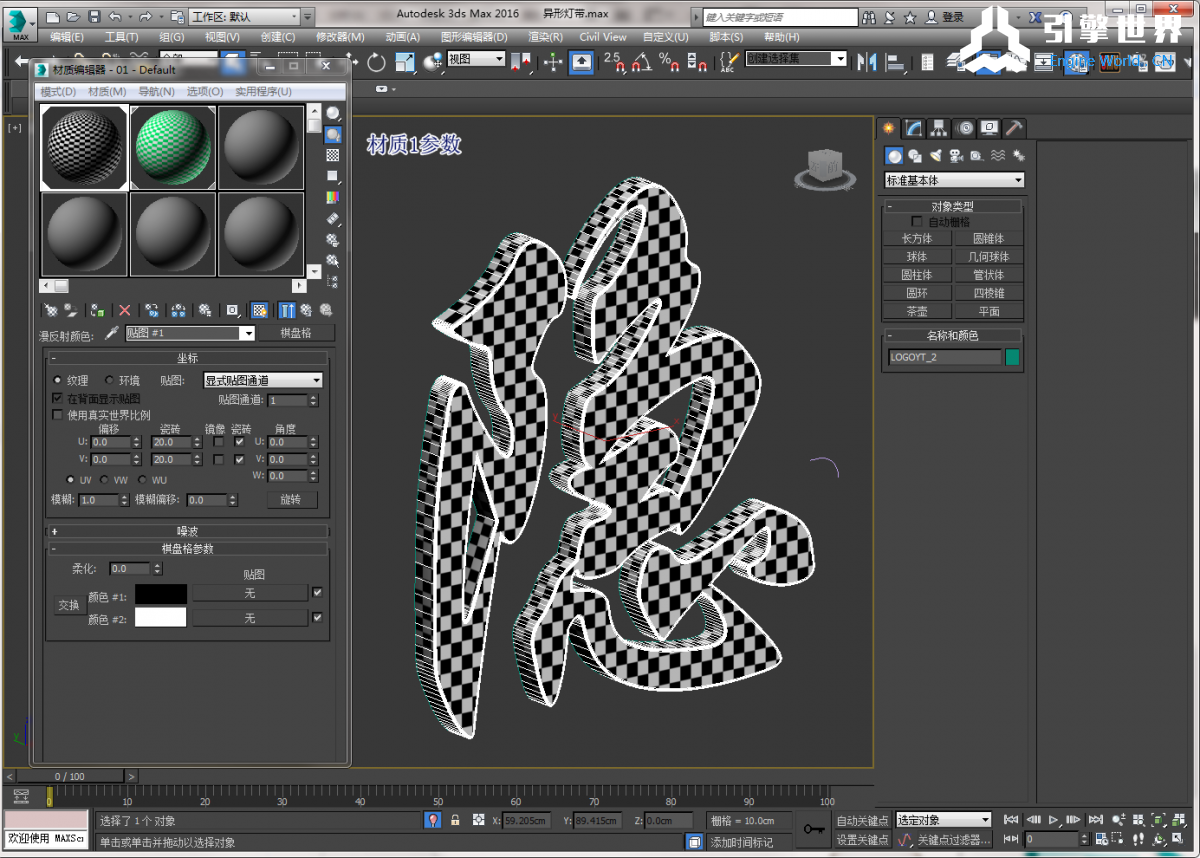The height and width of the screenshot is (858, 1200).
Task: Click the 旋转 button in coordinates
Action: point(291,499)
